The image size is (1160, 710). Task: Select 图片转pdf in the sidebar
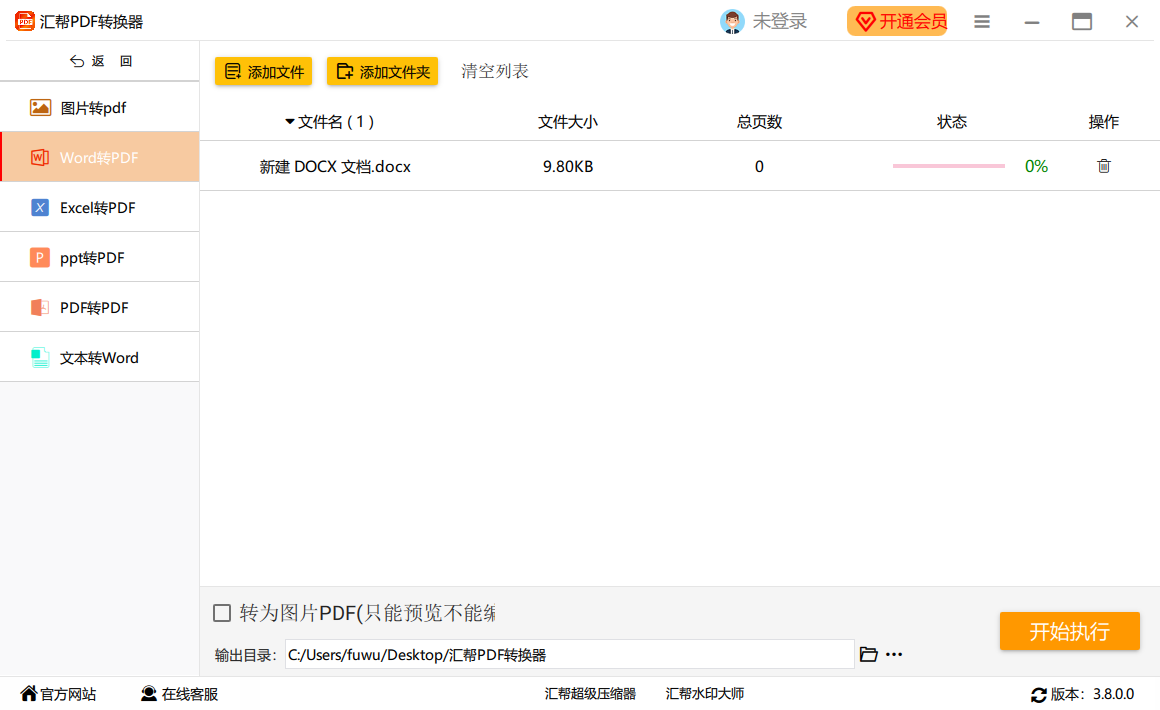pyautogui.click(x=100, y=108)
